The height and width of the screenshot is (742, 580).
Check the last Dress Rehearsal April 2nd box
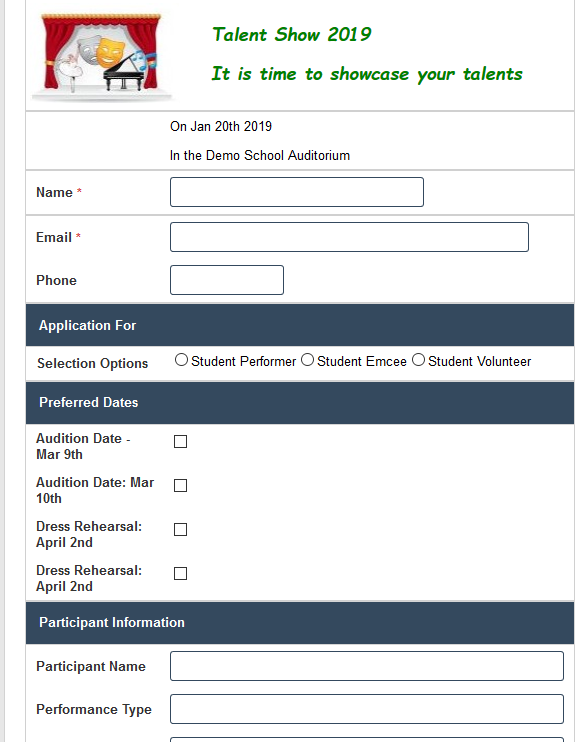[180, 574]
